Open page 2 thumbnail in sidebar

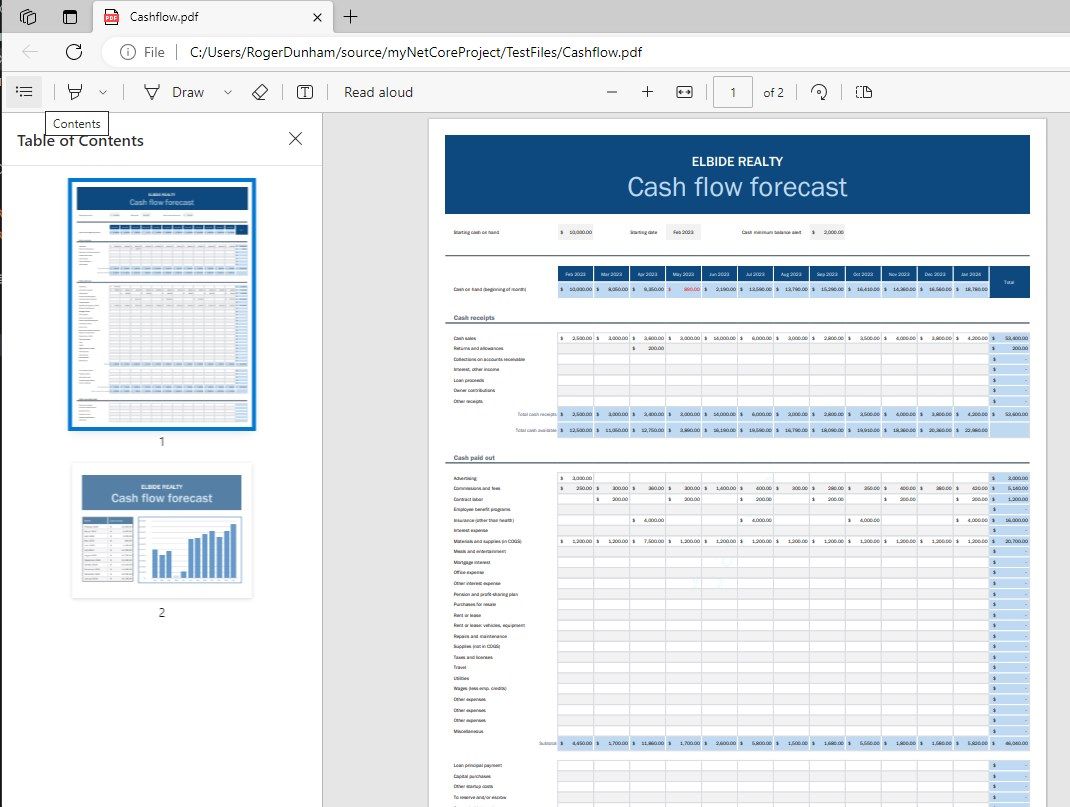click(161, 531)
